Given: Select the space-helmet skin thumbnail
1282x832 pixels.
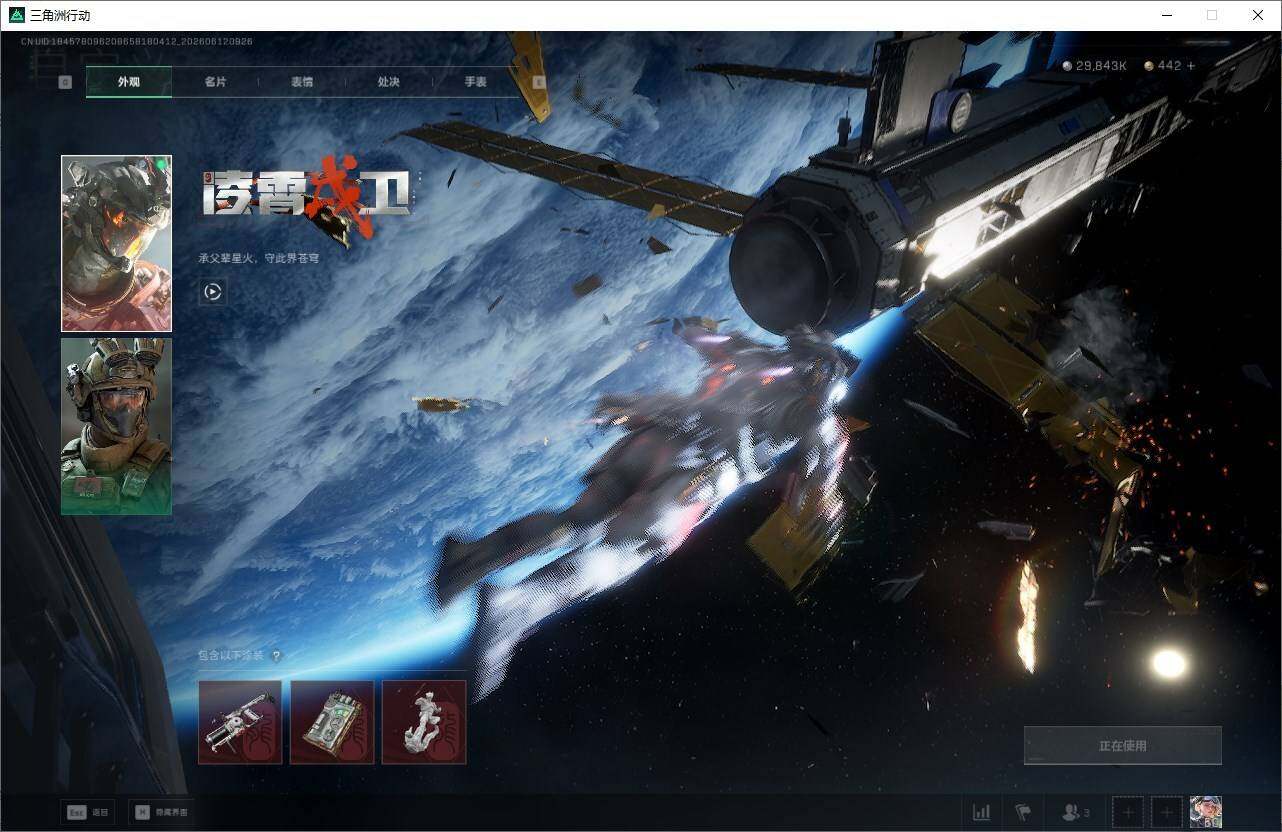Looking at the screenshot, I should click(116, 243).
